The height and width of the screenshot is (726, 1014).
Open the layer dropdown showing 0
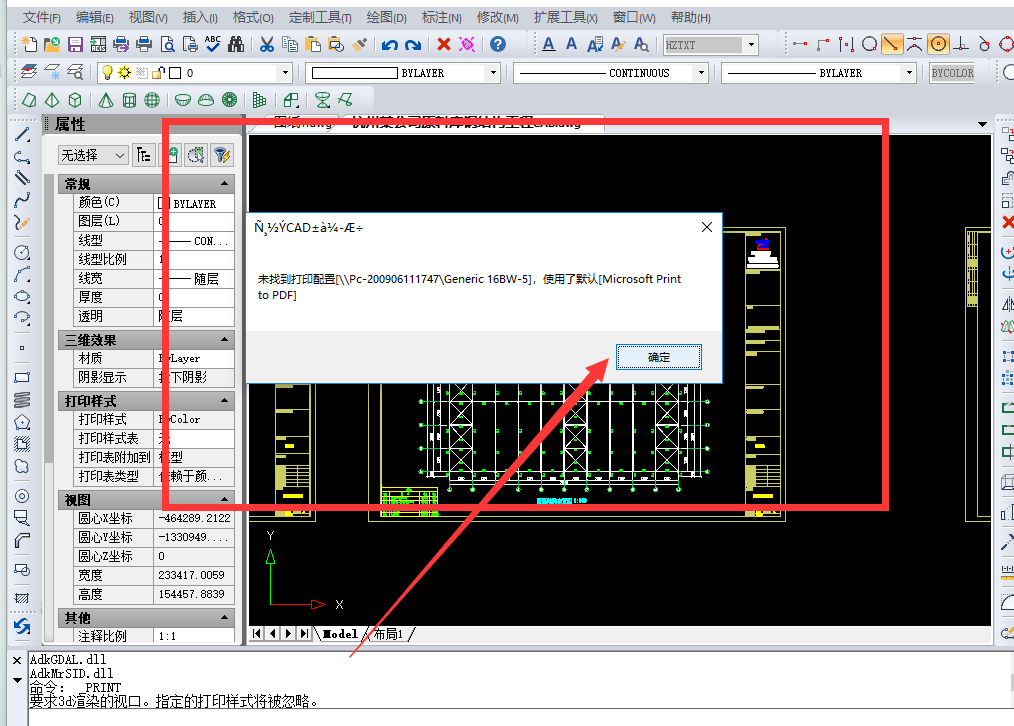(x=285, y=72)
